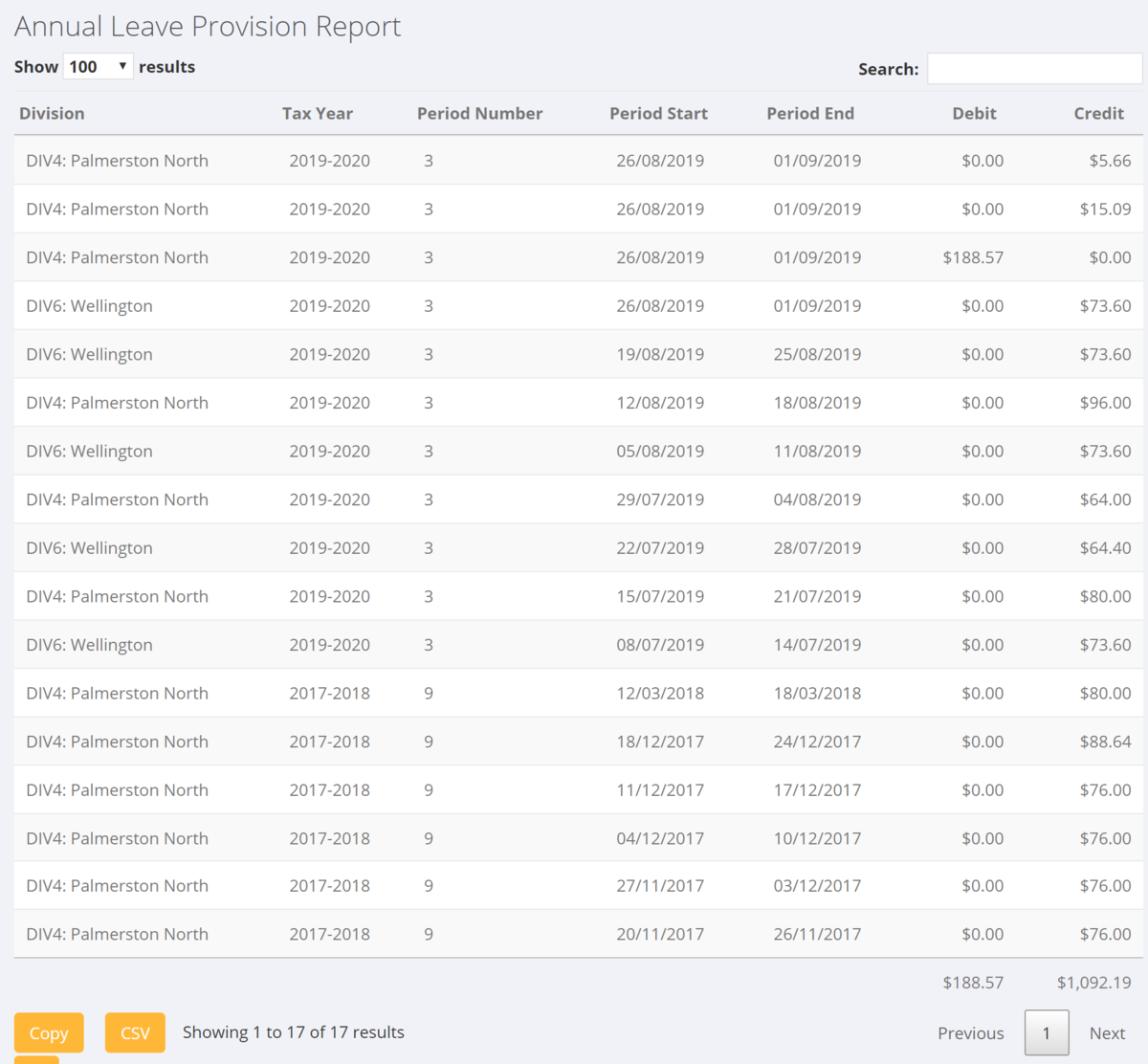The height and width of the screenshot is (1064, 1148).
Task: Click the Annual Leave Provision Report title
Action: (x=208, y=26)
